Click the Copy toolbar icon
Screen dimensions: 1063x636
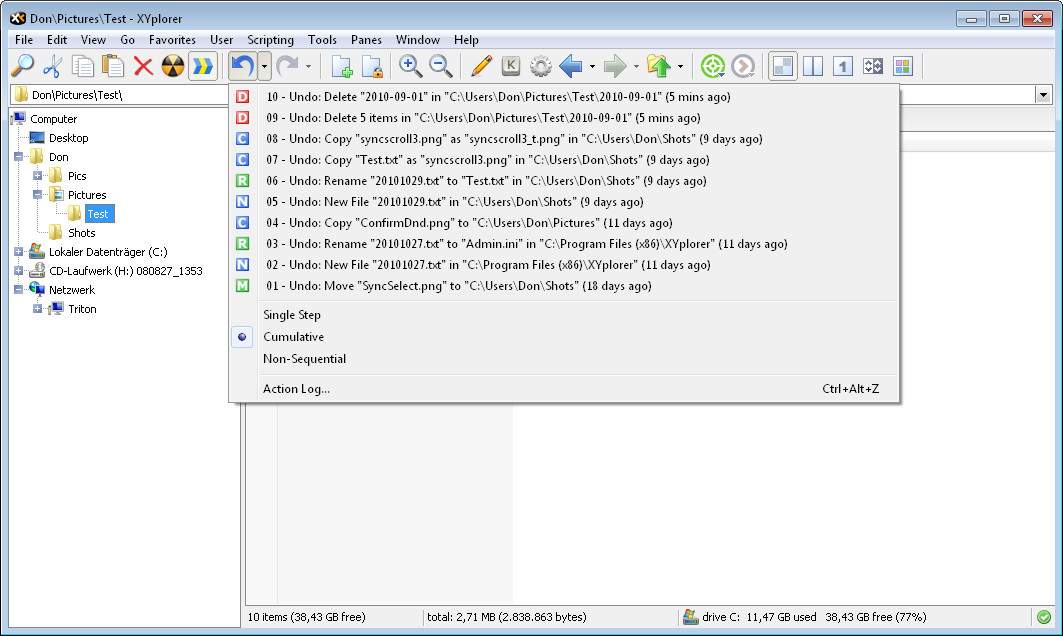point(83,66)
